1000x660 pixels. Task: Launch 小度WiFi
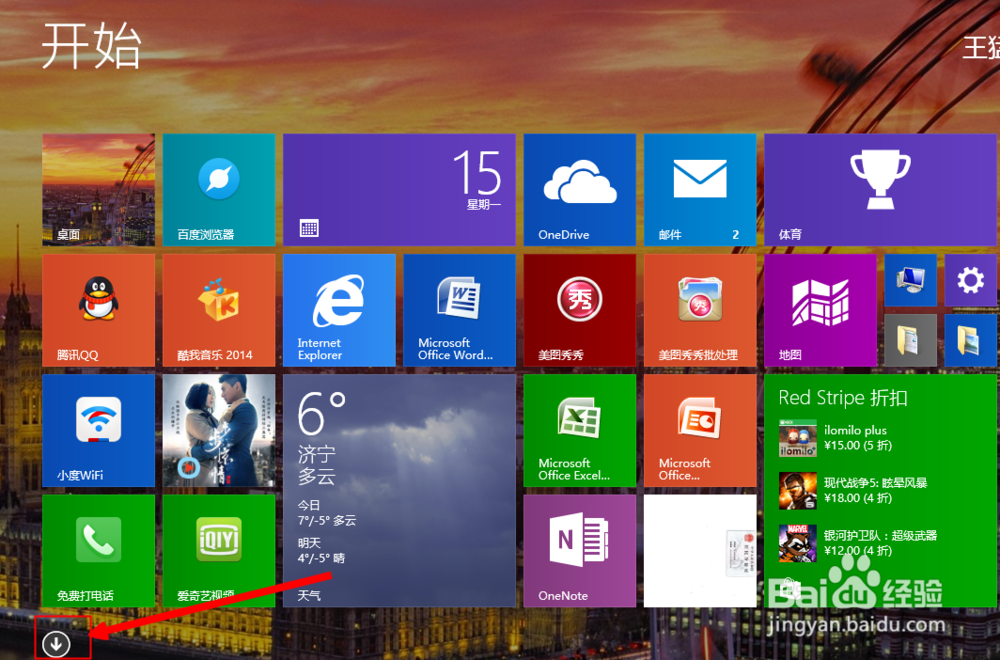(98, 430)
